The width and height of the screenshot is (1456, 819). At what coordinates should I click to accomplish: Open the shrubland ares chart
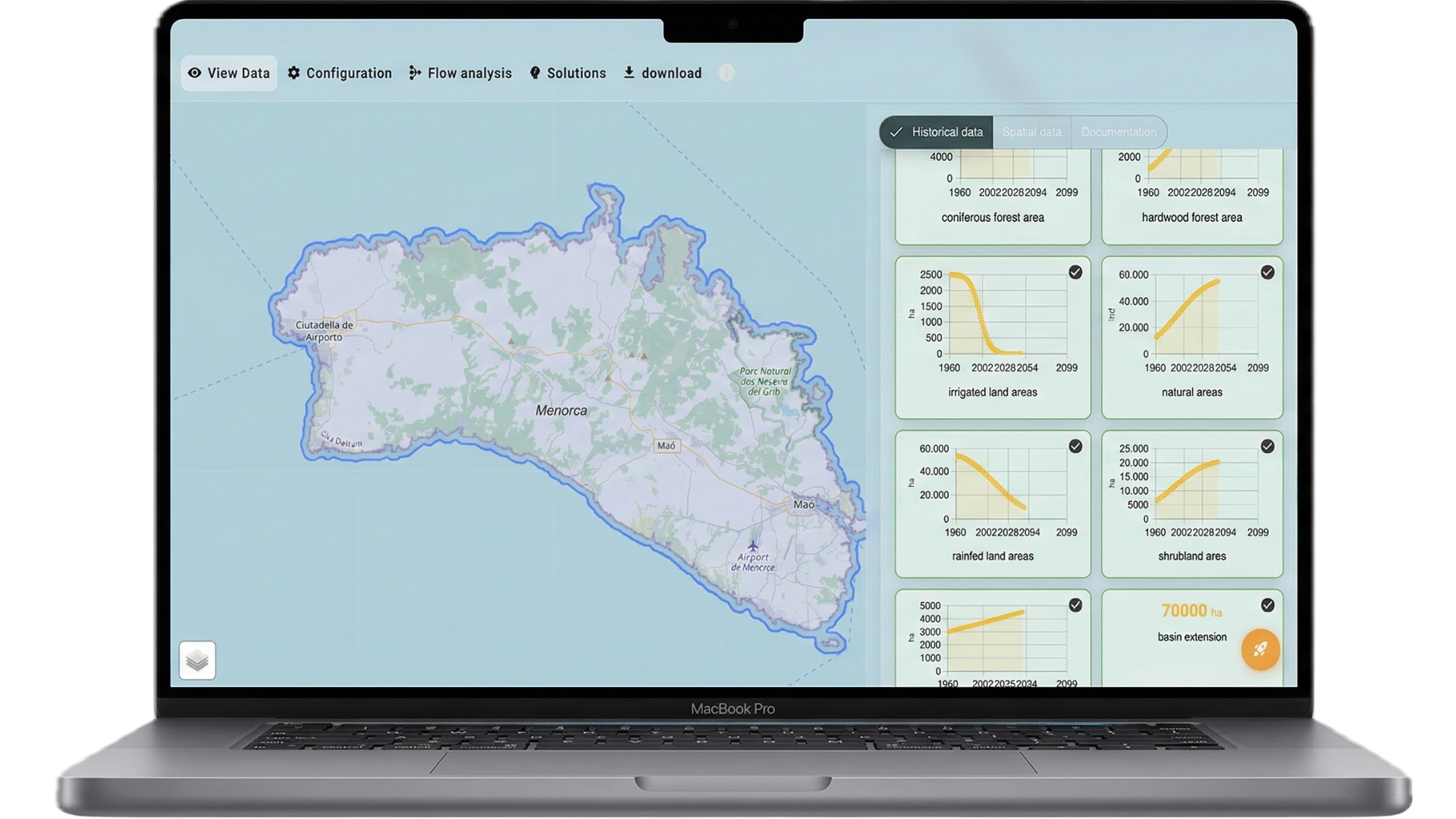(x=1192, y=504)
